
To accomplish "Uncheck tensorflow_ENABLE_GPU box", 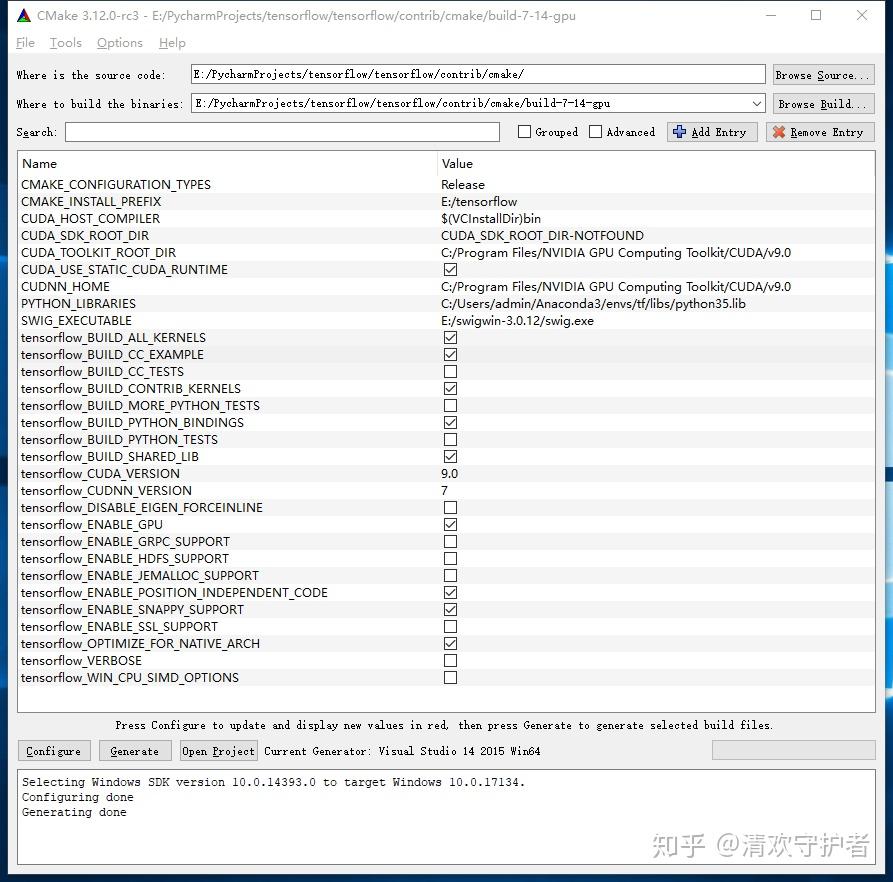I will pyautogui.click(x=450, y=524).
